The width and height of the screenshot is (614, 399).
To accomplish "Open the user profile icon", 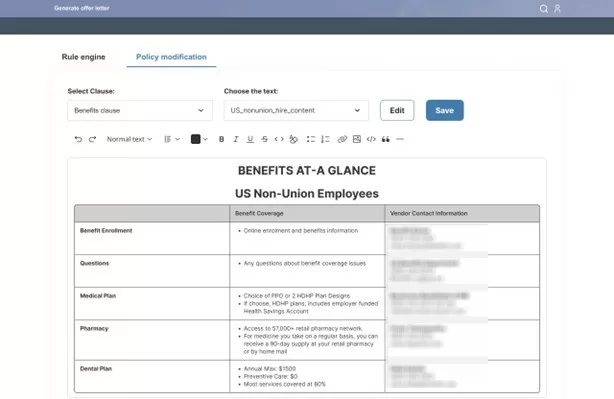I will point(557,9).
